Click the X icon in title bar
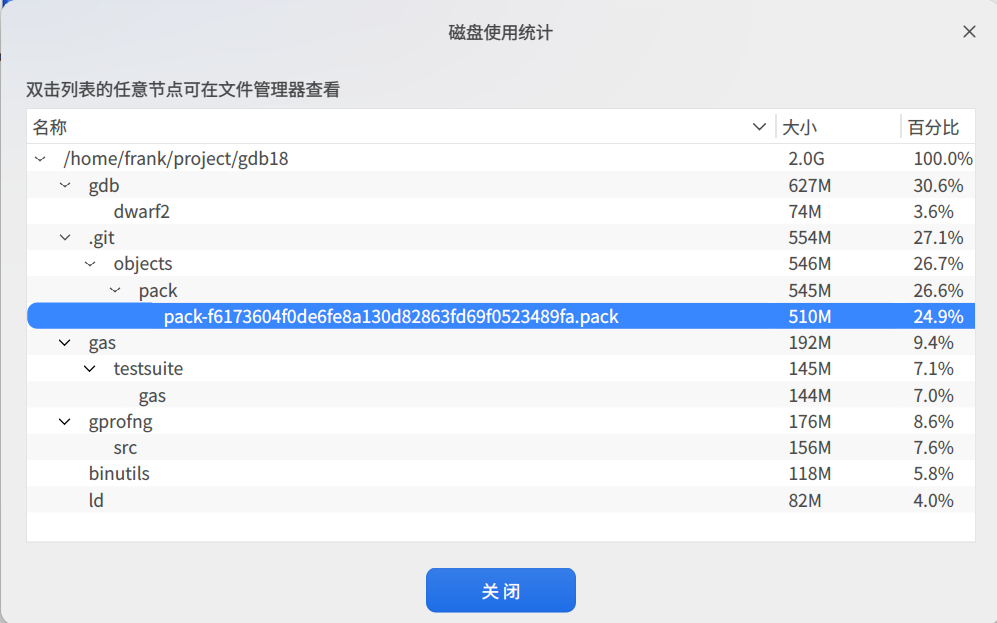 969,31
